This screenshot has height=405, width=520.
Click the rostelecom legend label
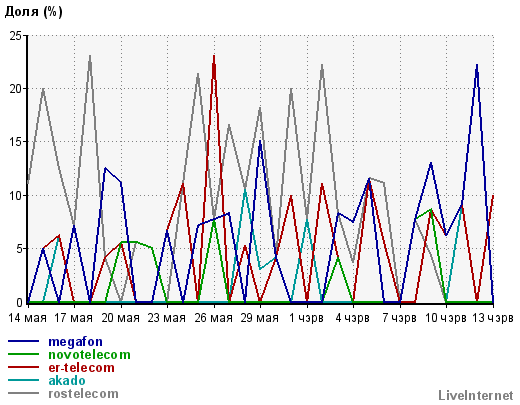coord(83,394)
